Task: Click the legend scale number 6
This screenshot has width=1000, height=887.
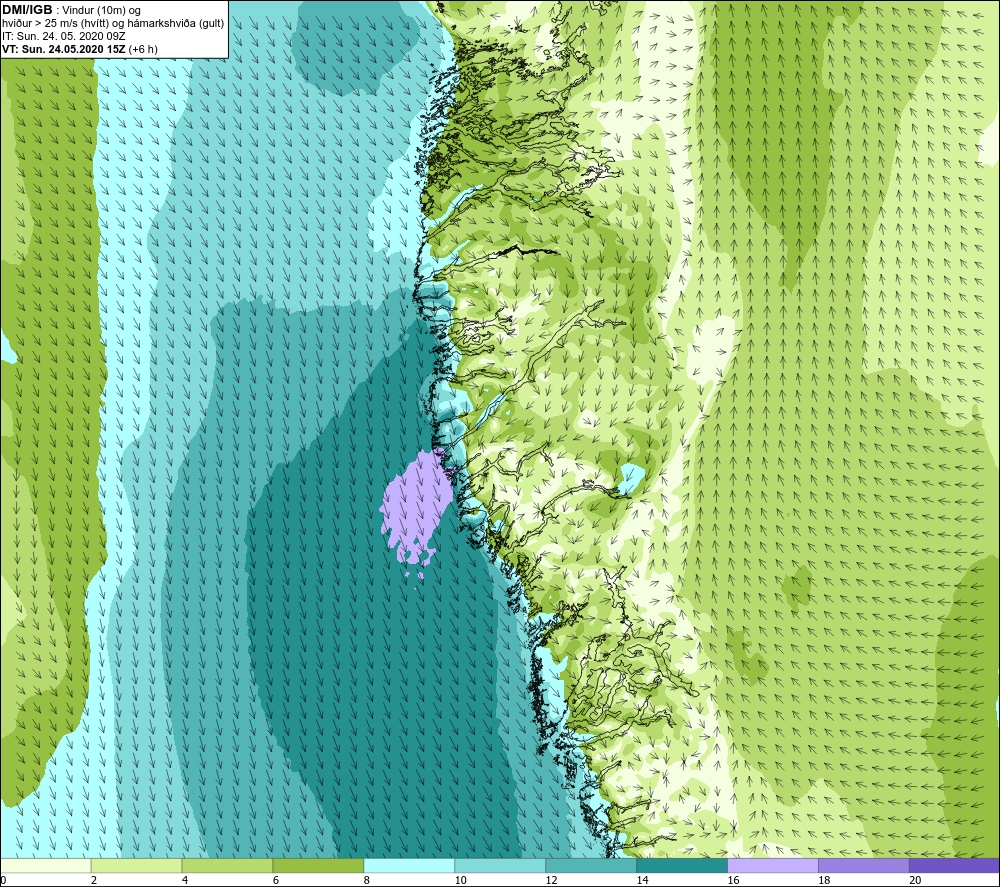Action: point(276,880)
